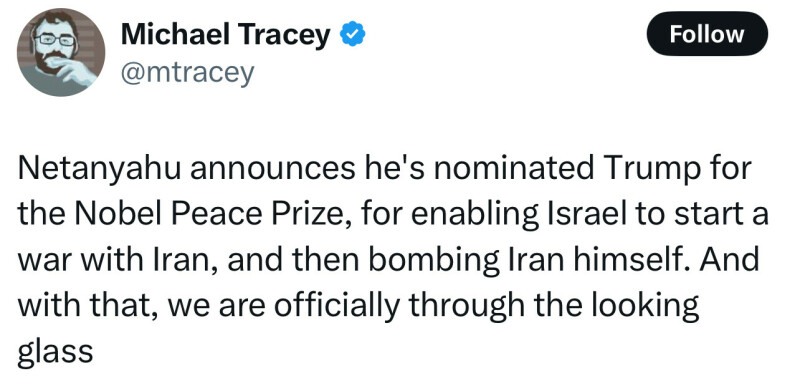Open the @mtracey handle link
Image resolution: width=800 pixels, height=381 pixels.
pyautogui.click(x=187, y=74)
